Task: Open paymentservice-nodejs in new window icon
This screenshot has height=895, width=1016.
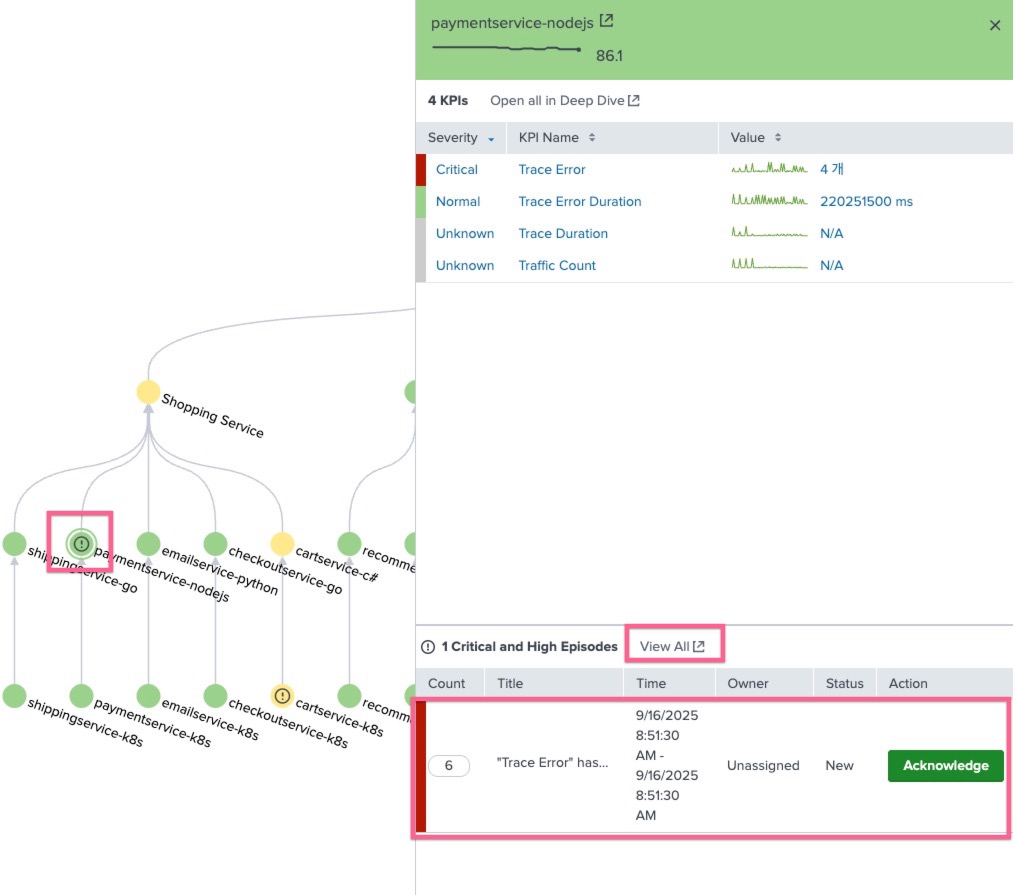Action: click(x=606, y=21)
